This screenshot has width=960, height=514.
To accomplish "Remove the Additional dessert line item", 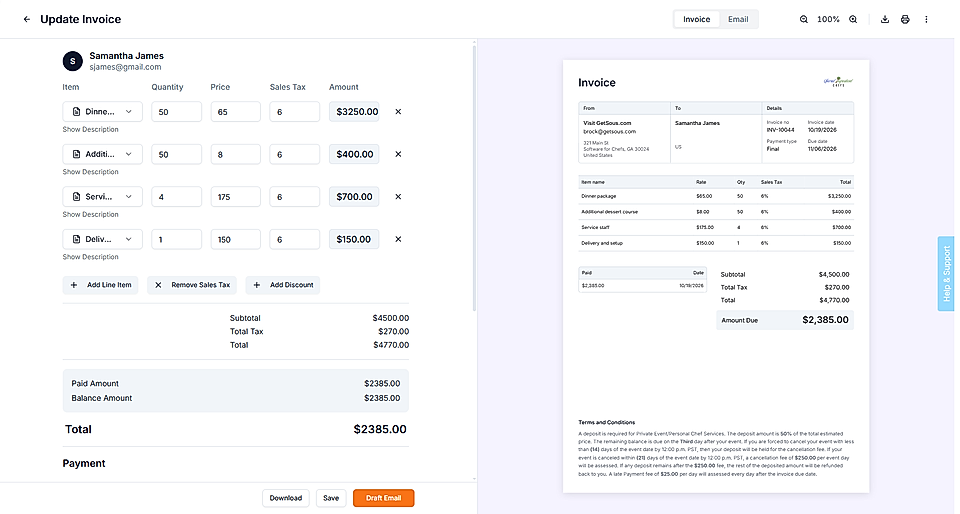I will 398,154.
